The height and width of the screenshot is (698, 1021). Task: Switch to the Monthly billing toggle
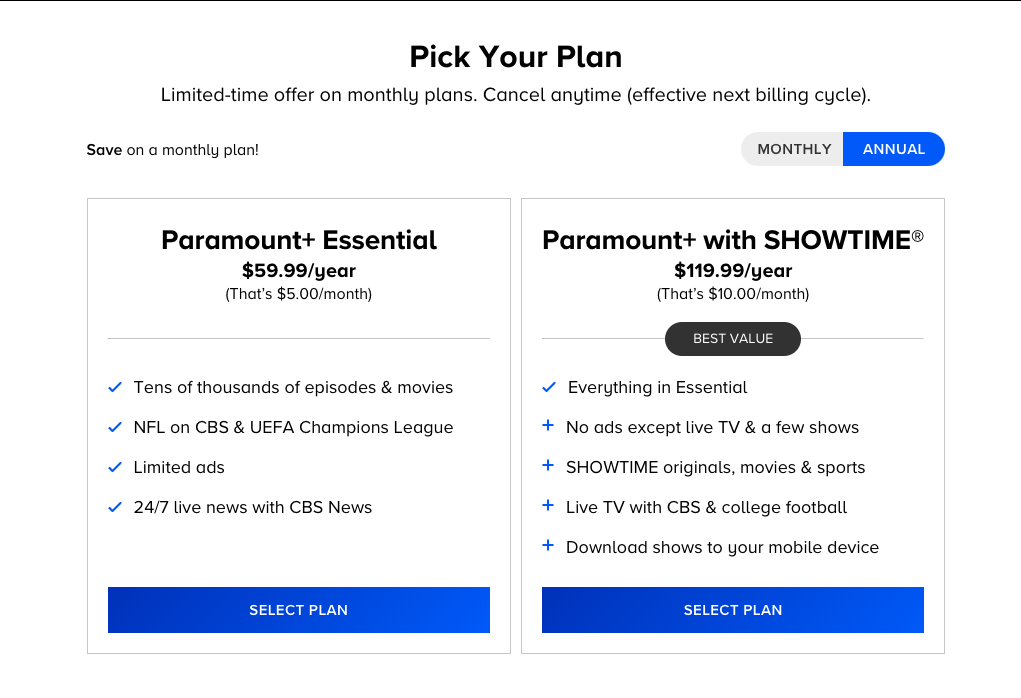tap(794, 149)
